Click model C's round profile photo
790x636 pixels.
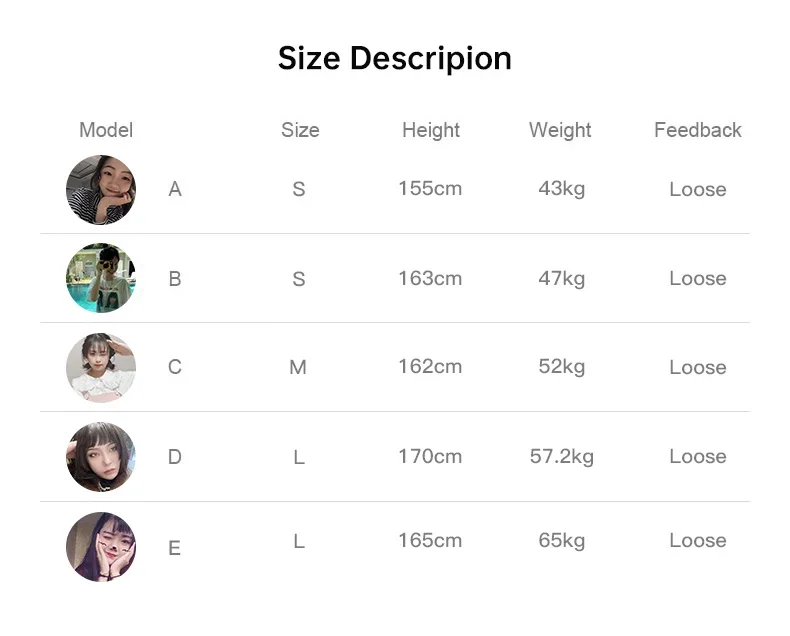(100, 367)
